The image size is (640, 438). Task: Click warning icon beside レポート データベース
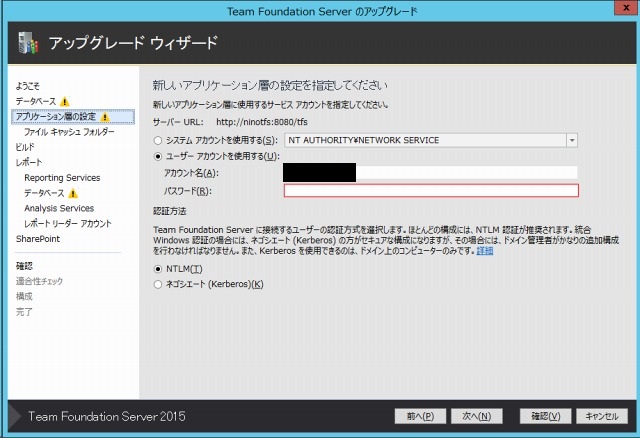pos(73,193)
